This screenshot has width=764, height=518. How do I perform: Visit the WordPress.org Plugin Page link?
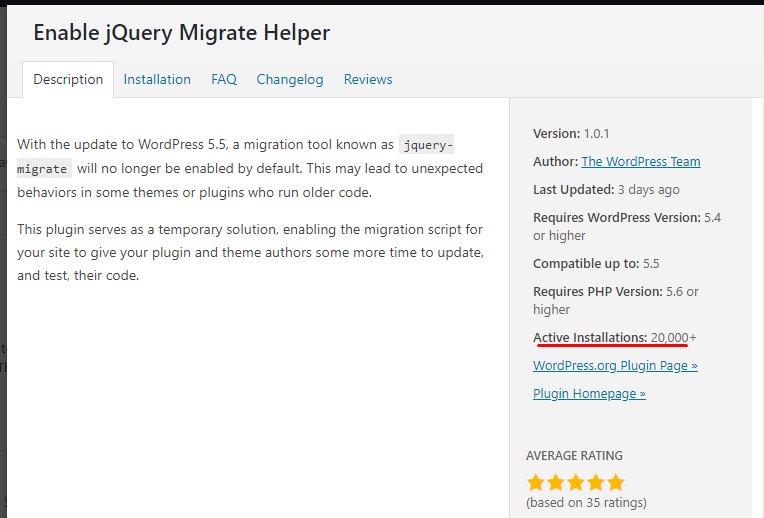[x=615, y=365]
